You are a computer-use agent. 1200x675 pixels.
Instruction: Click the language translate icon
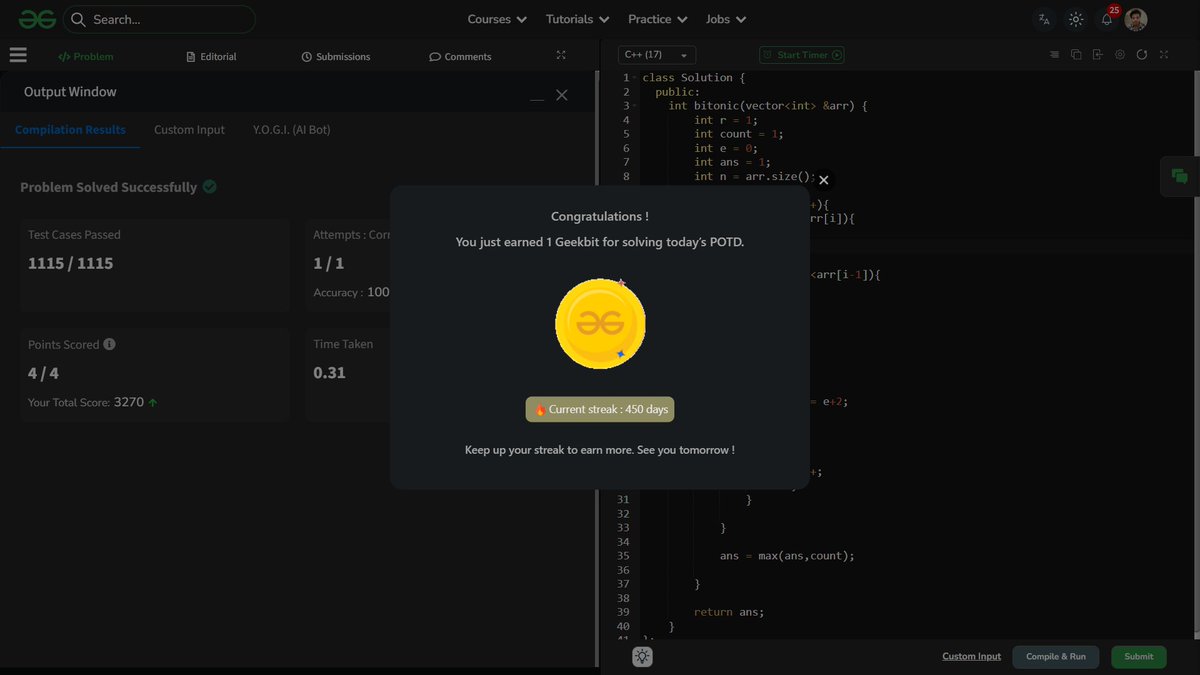(1044, 19)
